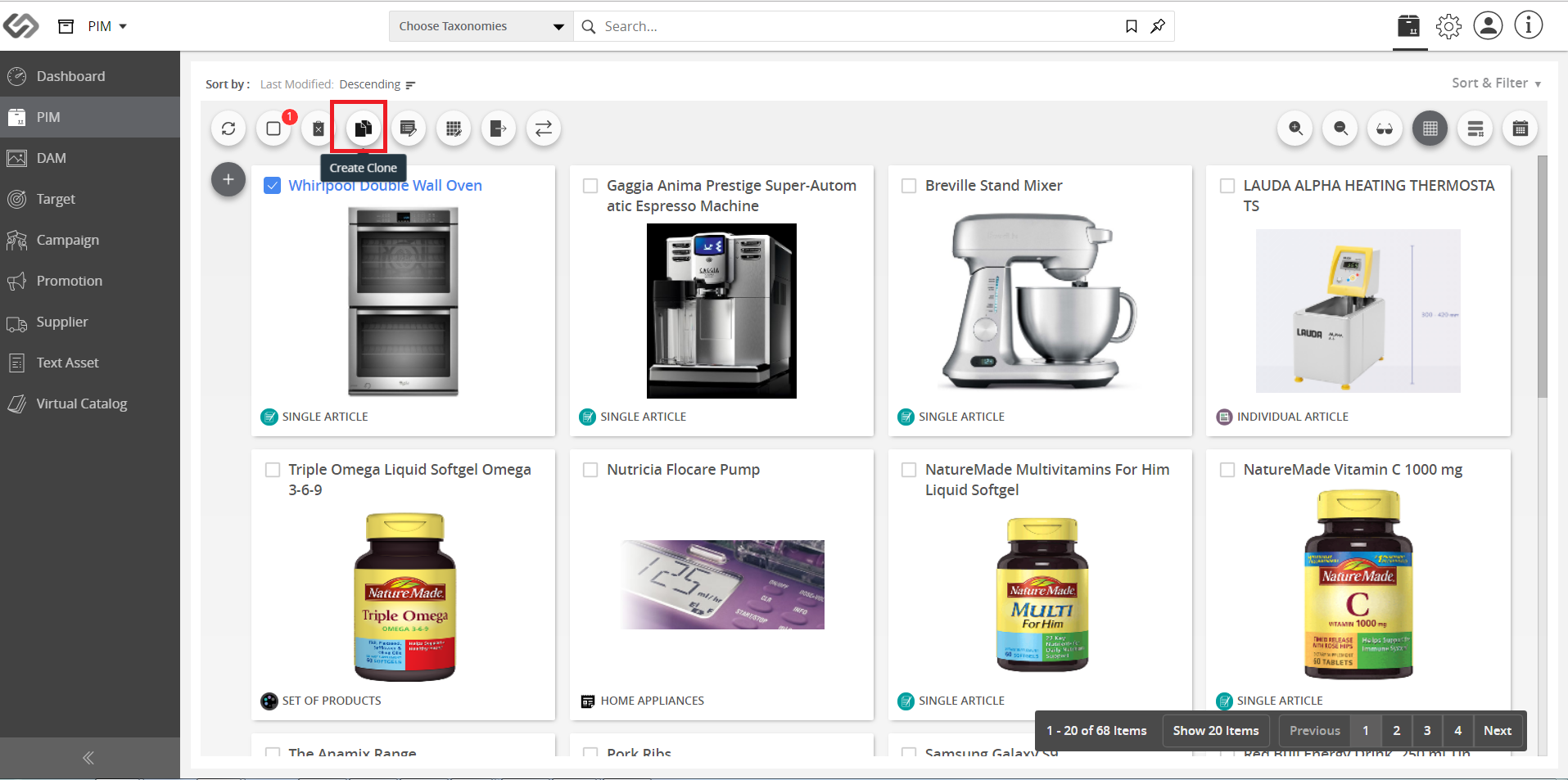The height and width of the screenshot is (780, 1568).
Task: Check the Breville Stand Mixer checkbox
Action: [909, 186]
